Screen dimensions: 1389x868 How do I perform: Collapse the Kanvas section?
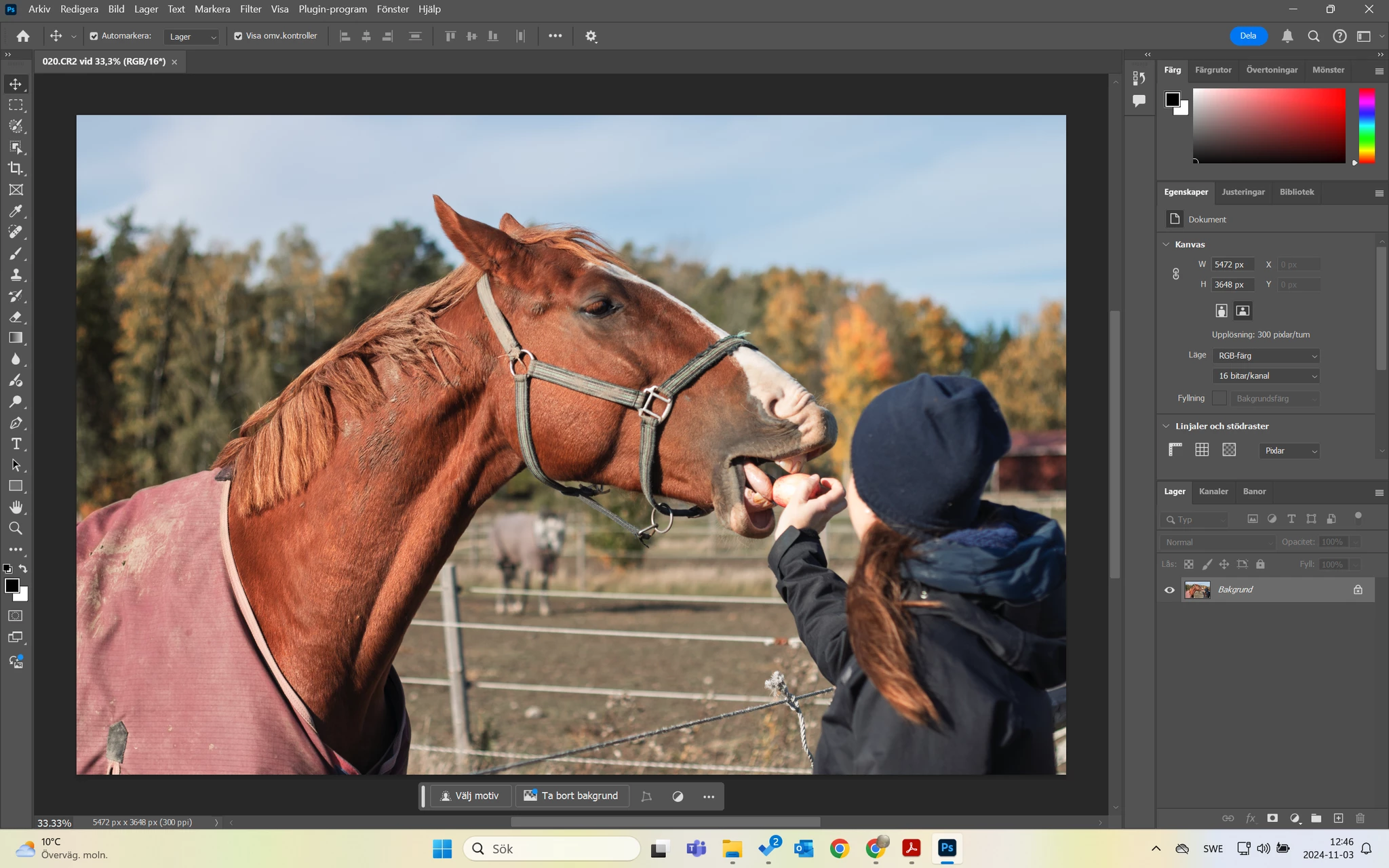pyautogui.click(x=1166, y=244)
